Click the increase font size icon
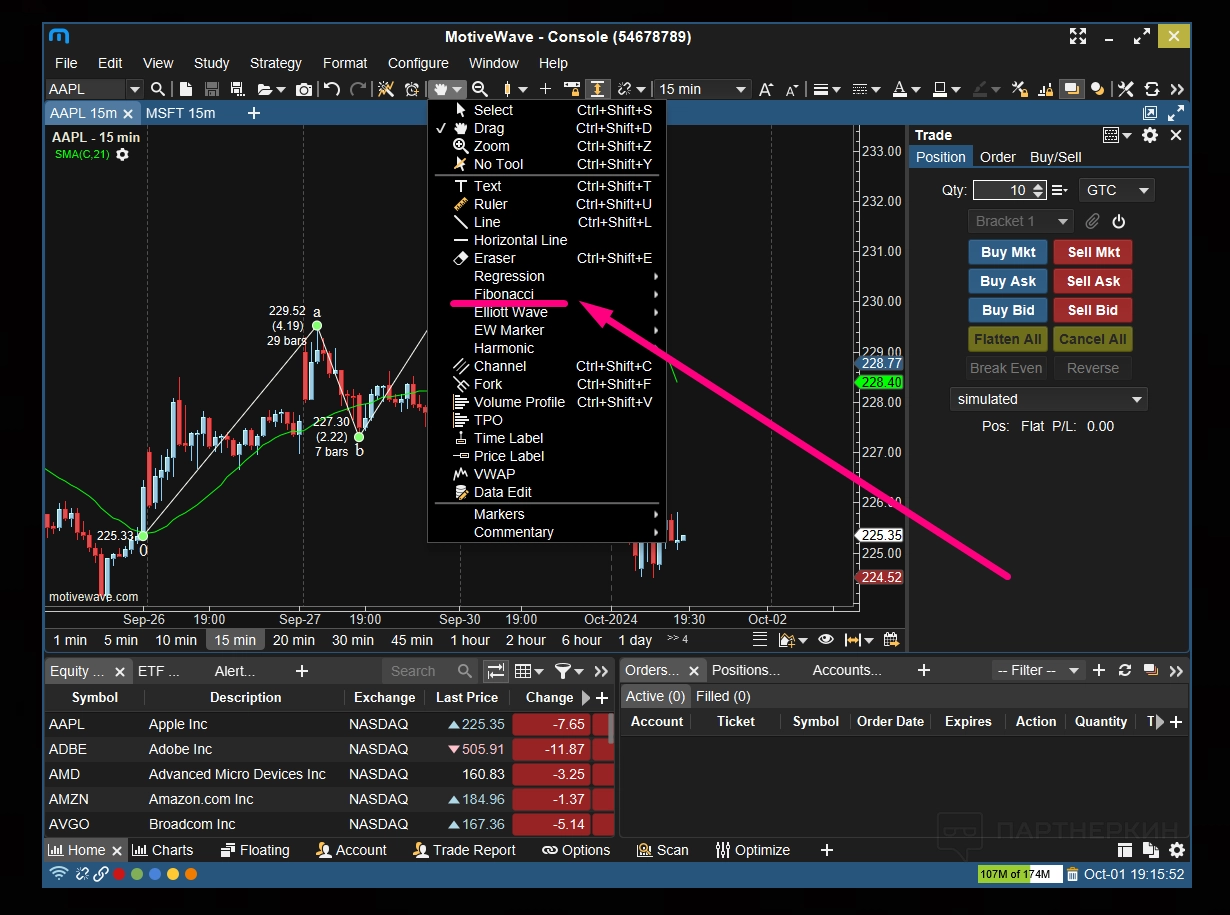This screenshot has height=915, width=1230. [x=765, y=89]
